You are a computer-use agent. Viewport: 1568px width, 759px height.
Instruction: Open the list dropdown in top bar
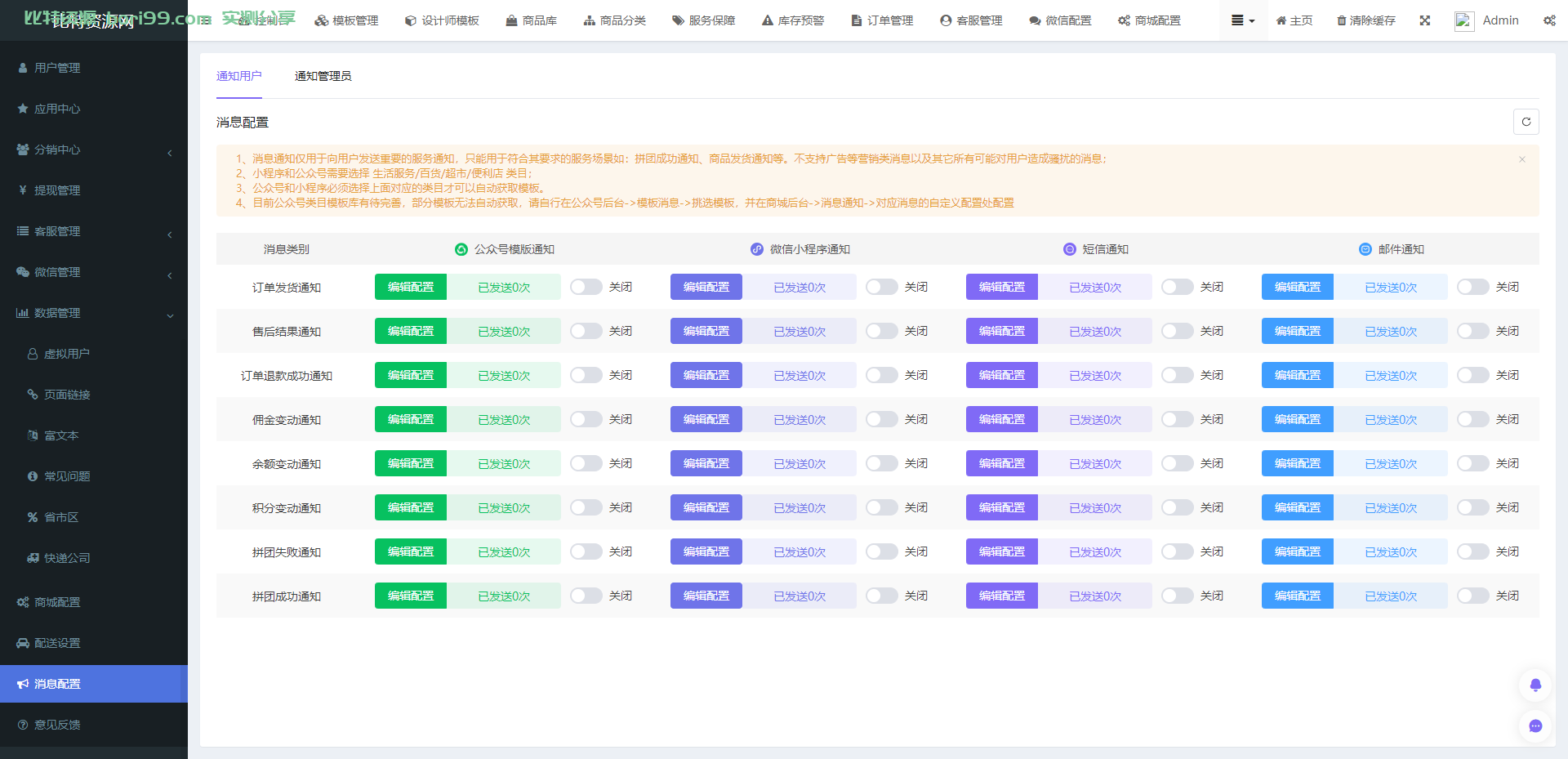pos(1243,20)
